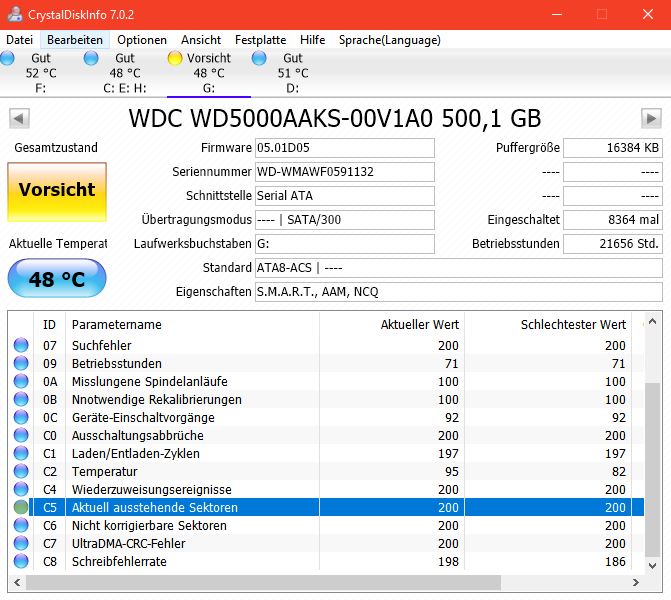Viewport: 671px width, 600px height.
Task: Click the CrystalDiskInfo title bar app icon
Action: (x=15, y=14)
